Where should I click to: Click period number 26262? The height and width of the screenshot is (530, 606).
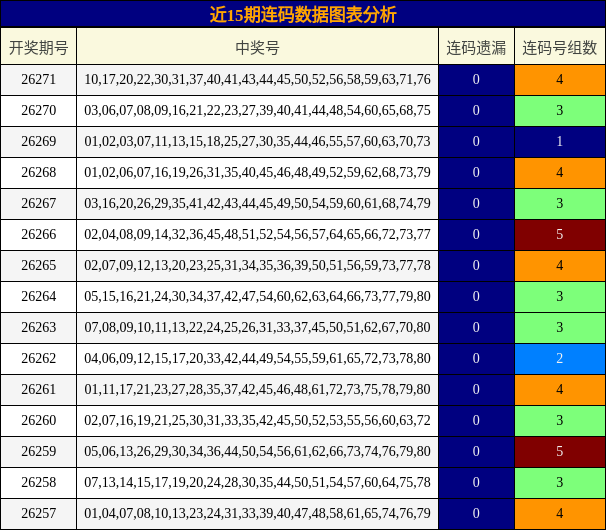38,358
